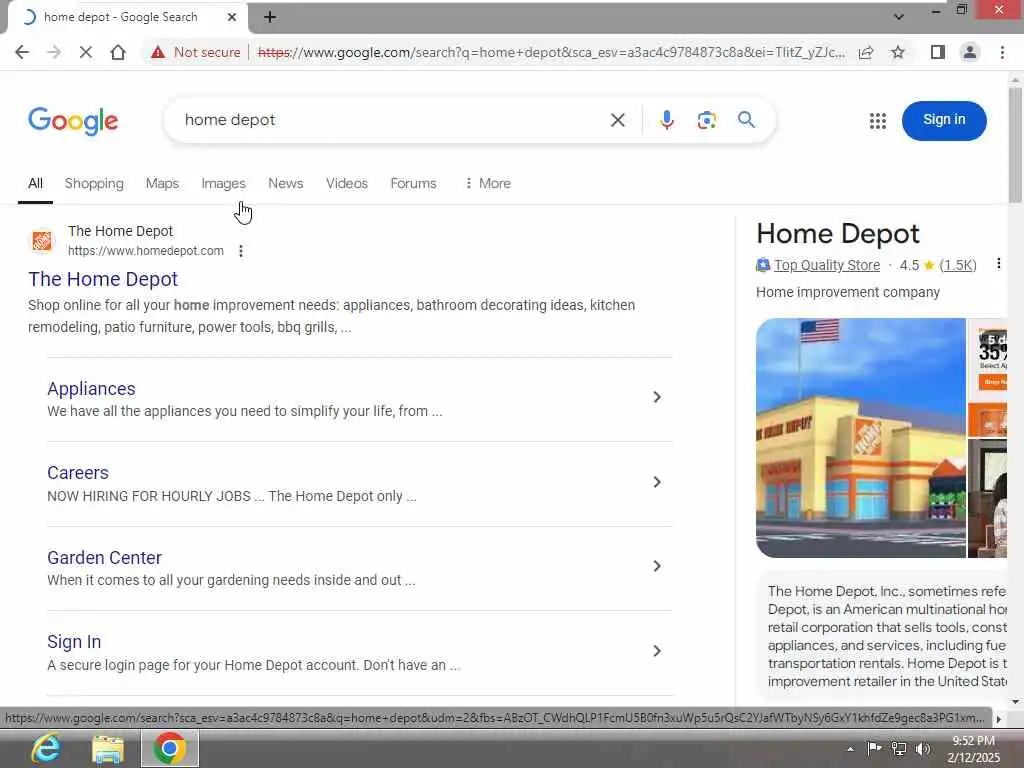
Task: Share this page via the share icon
Action: tap(866, 52)
